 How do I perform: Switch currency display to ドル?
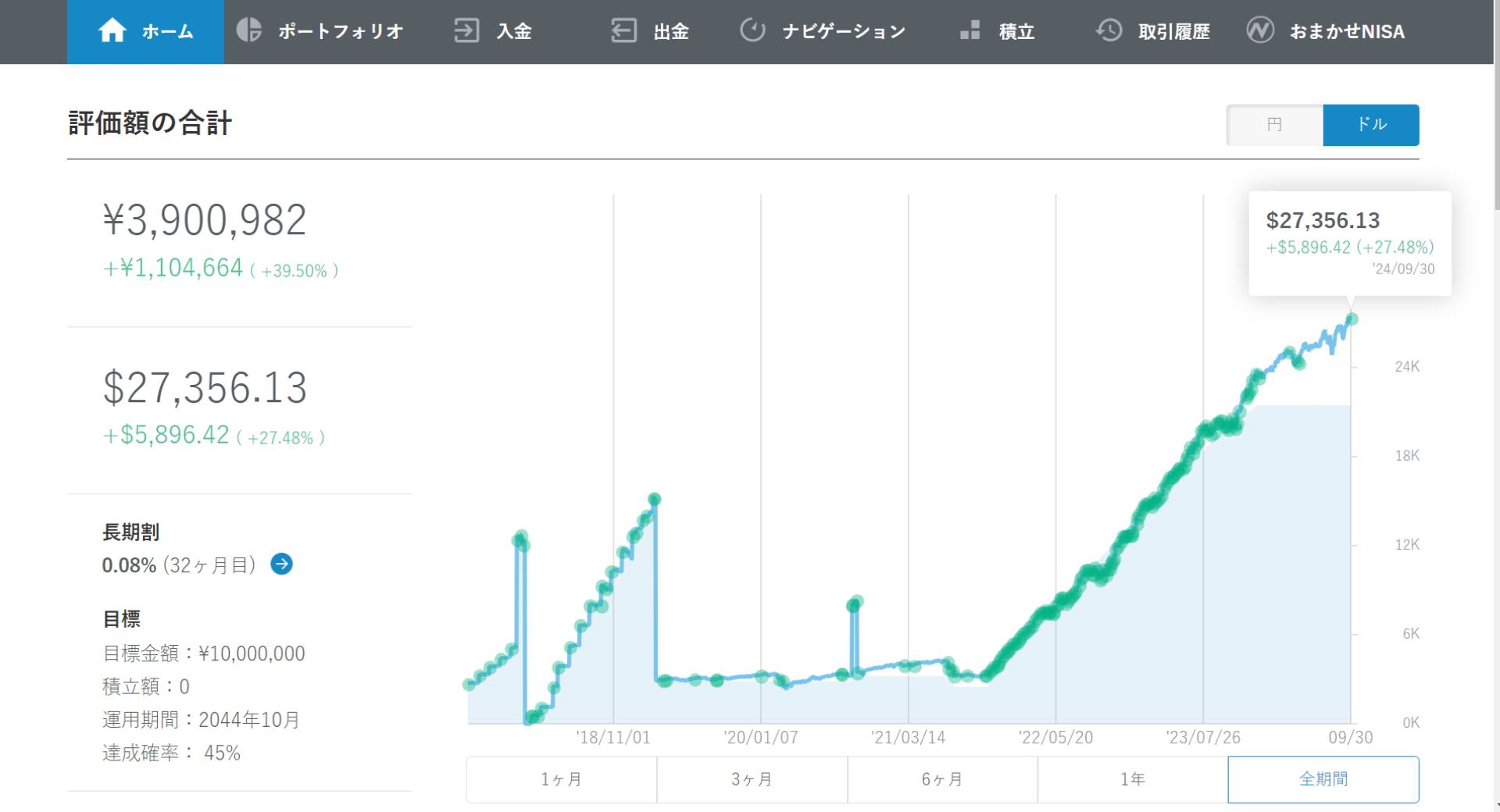[1371, 125]
